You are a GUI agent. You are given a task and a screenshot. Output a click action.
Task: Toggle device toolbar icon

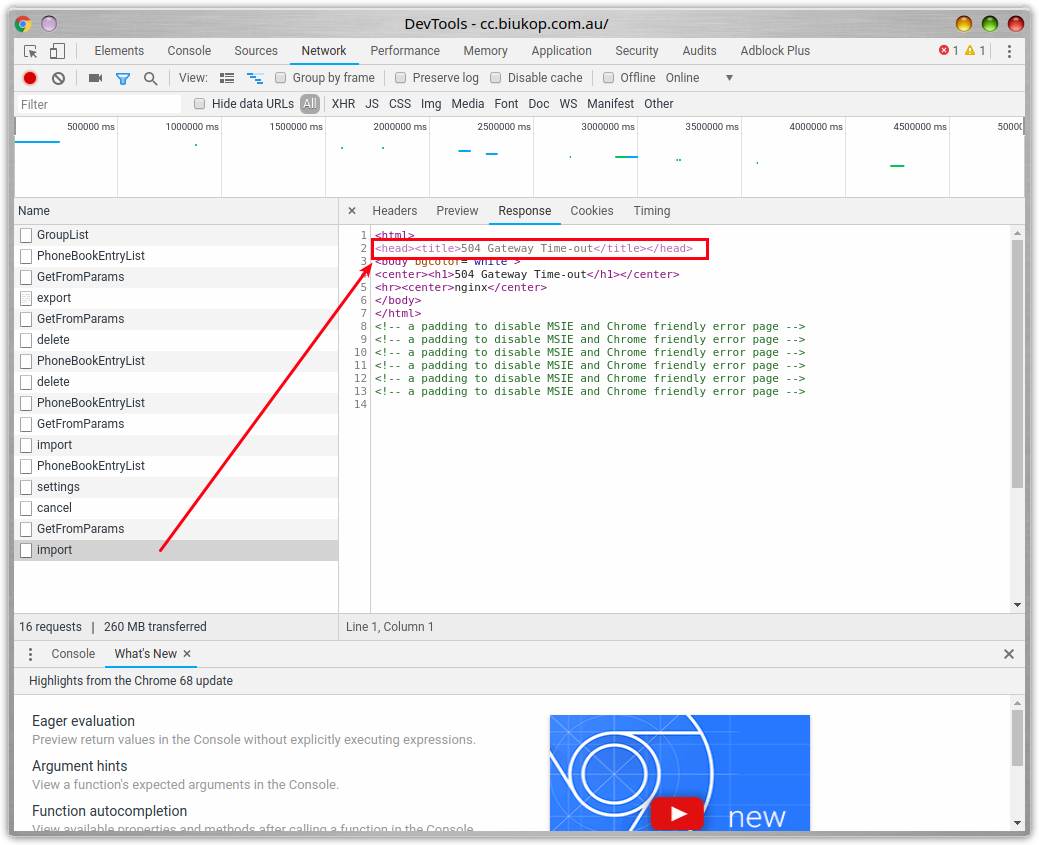[57, 51]
